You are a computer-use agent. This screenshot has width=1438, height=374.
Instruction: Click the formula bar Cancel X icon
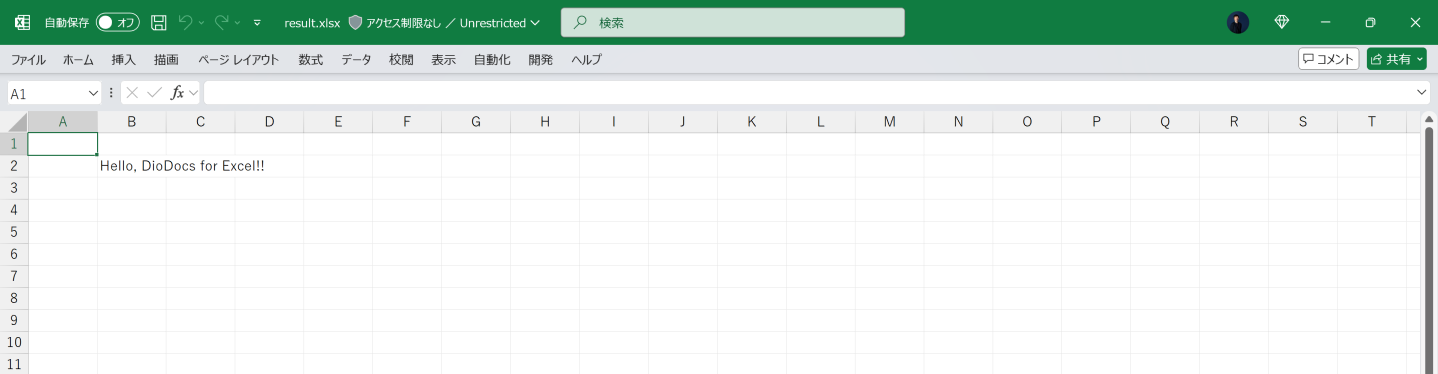coord(132,92)
